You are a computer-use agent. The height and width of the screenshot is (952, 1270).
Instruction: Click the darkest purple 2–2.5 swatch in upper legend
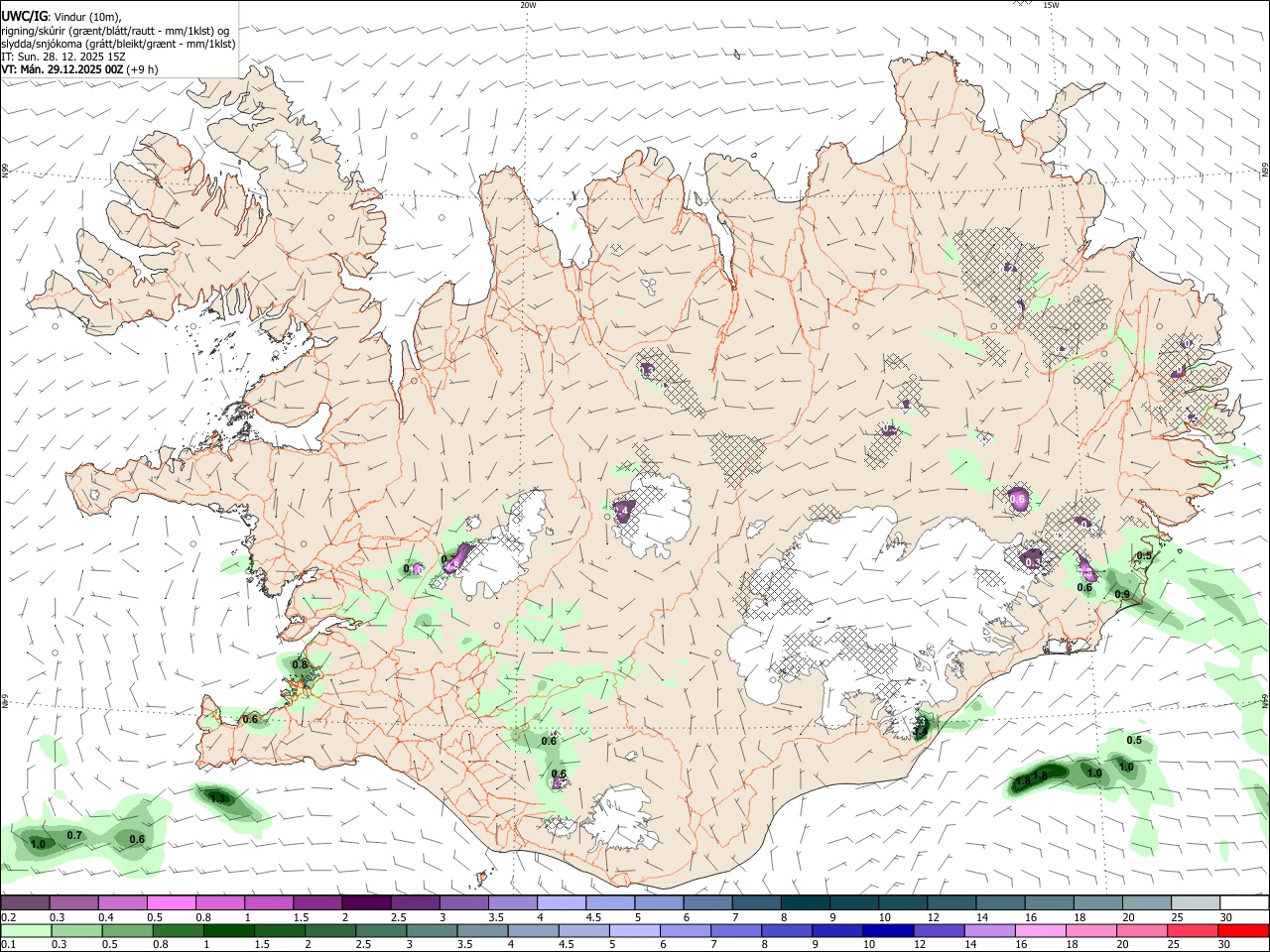[367, 903]
